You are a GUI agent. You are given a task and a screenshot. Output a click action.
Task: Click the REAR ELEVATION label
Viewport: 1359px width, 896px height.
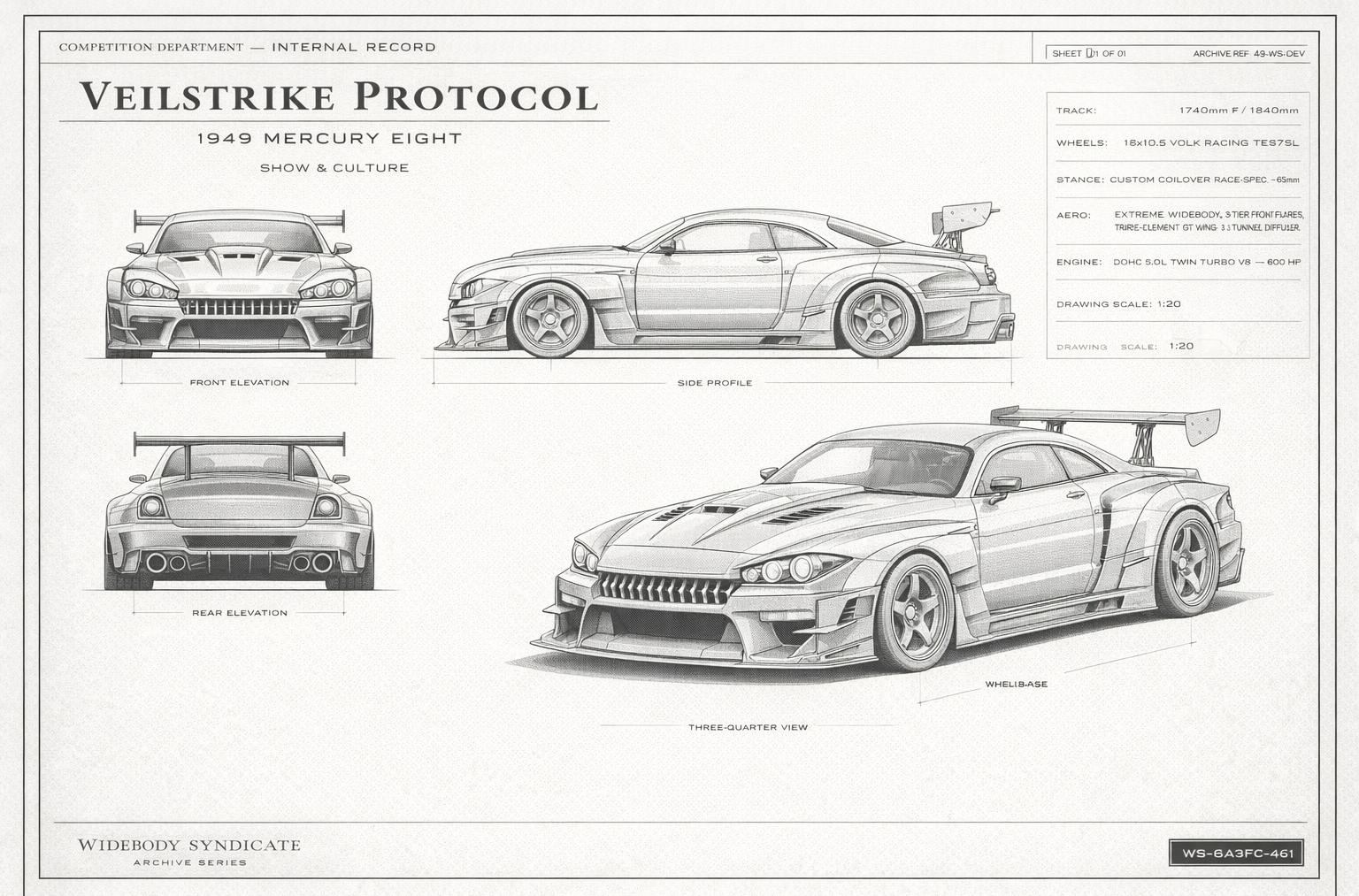pos(240,613)
